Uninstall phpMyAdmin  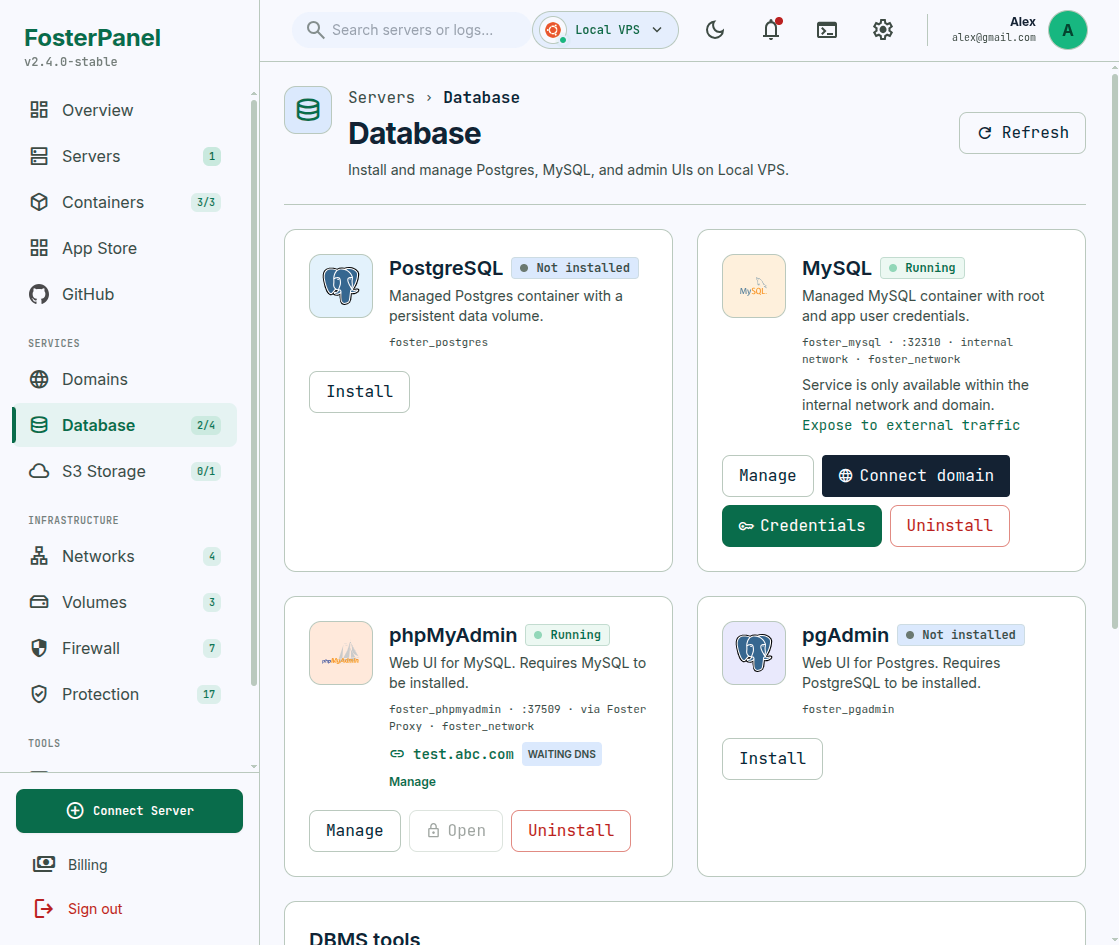click(571, 831)
